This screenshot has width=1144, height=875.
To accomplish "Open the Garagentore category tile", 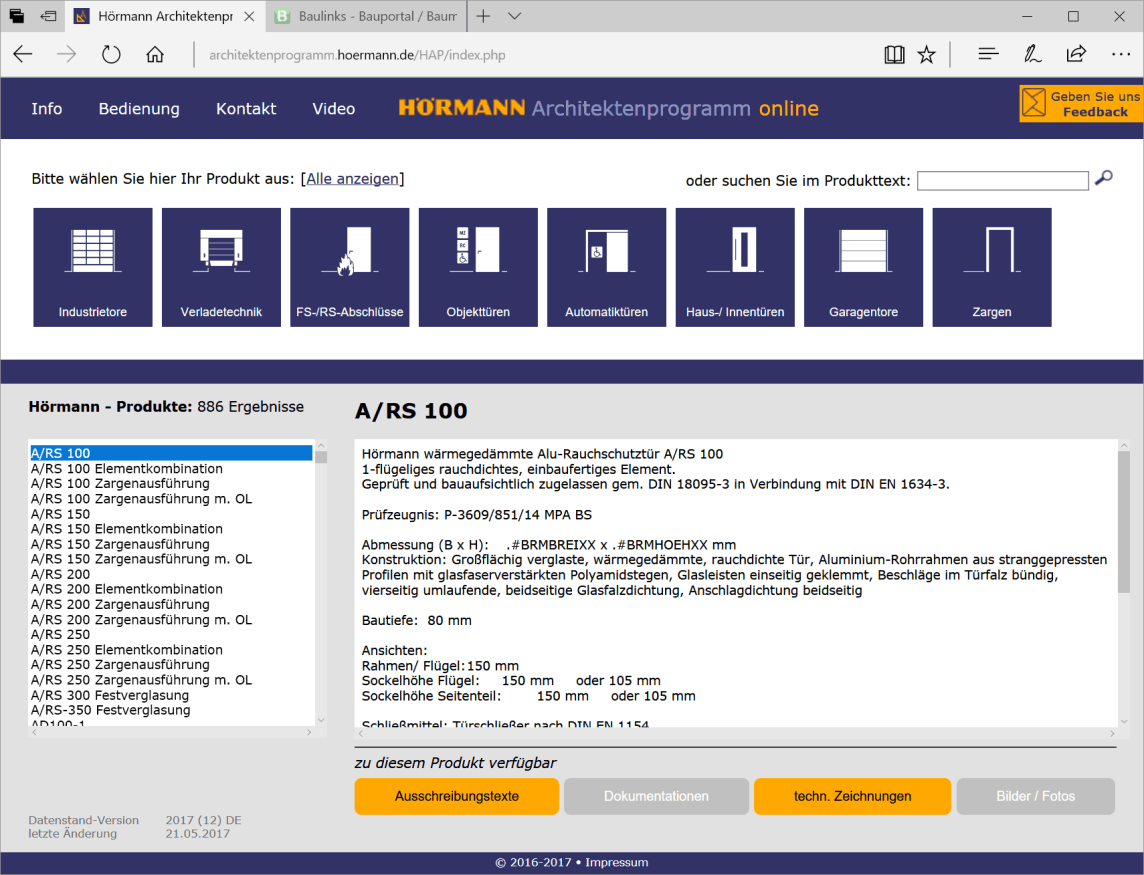I will coord(863,267).
